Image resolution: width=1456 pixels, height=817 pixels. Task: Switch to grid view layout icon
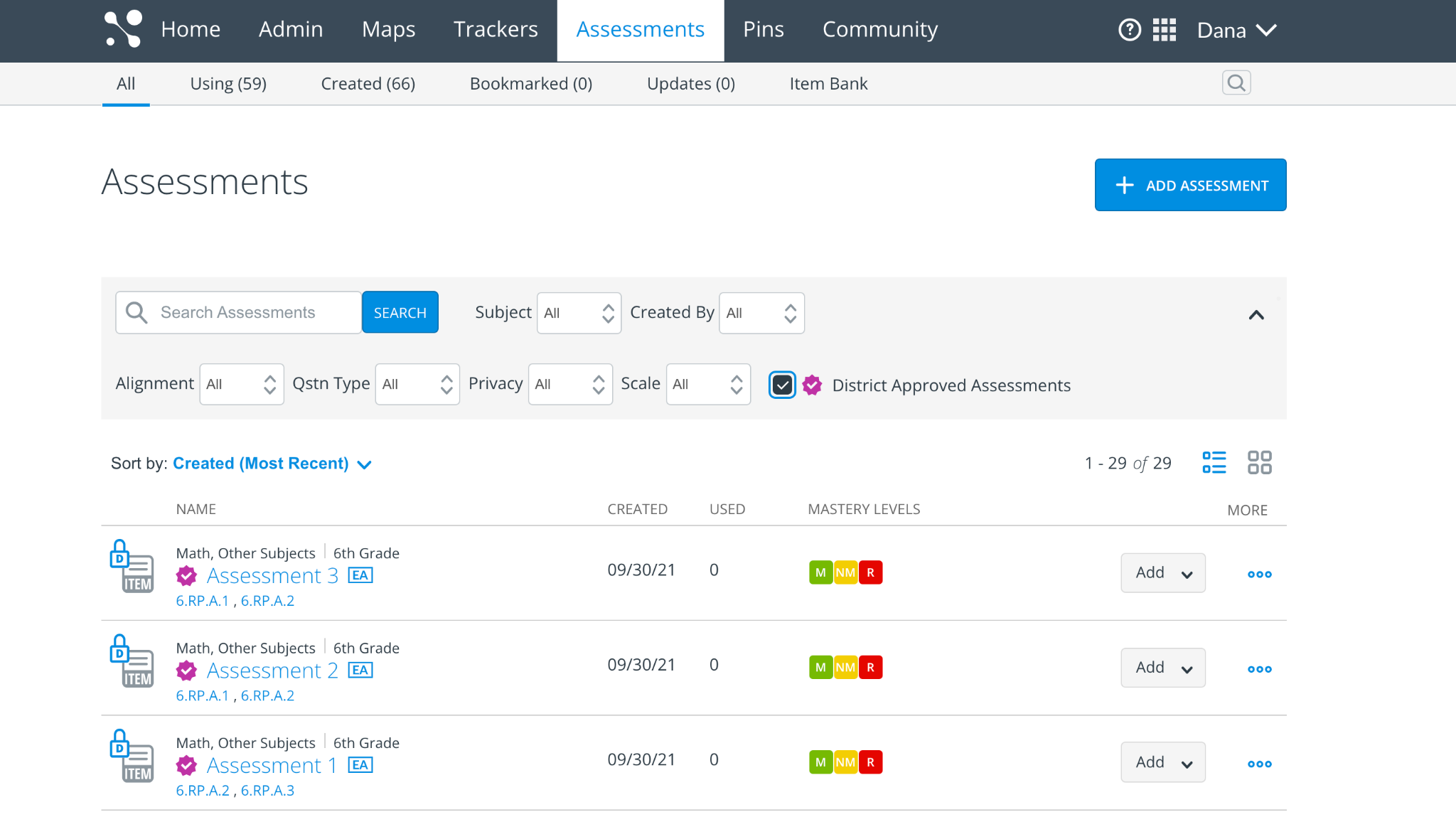1259,462
